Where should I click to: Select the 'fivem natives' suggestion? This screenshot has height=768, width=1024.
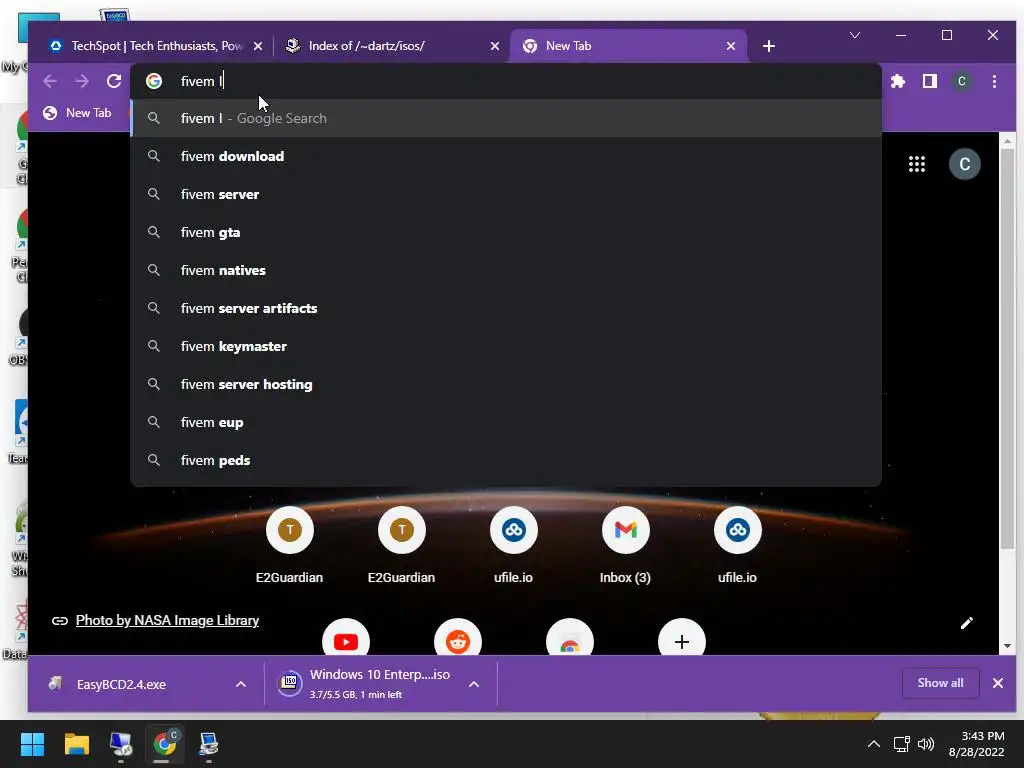click(x=506, y=270)
